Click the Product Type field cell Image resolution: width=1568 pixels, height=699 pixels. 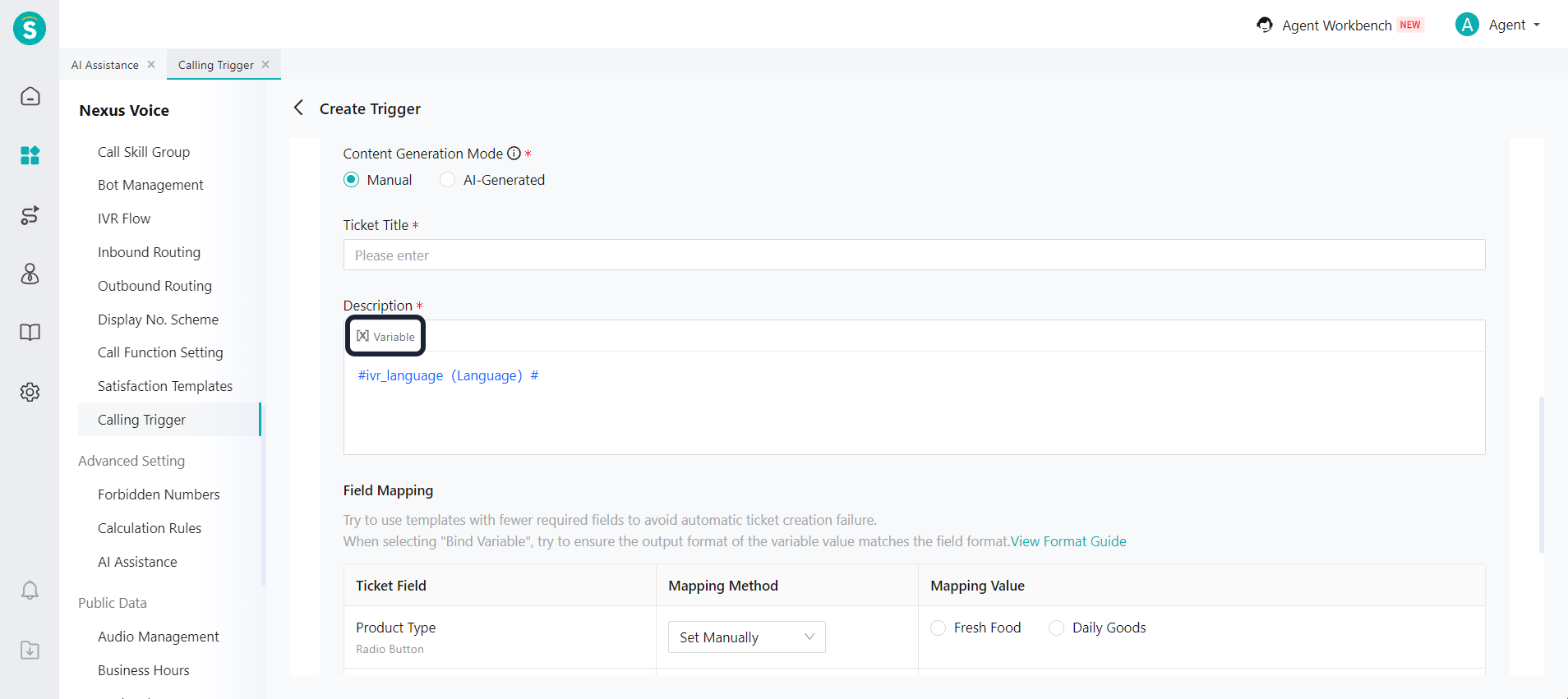pos(499,637)
